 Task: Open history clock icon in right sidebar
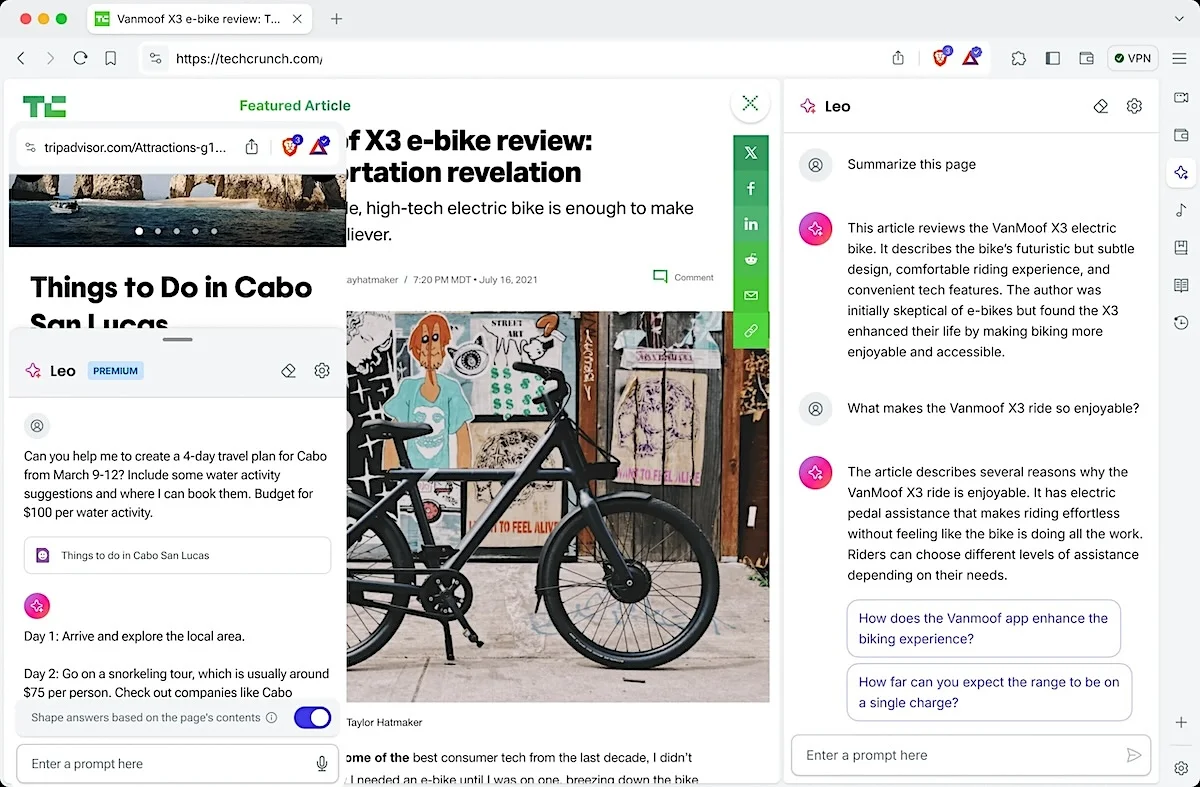click(1181, 323)
